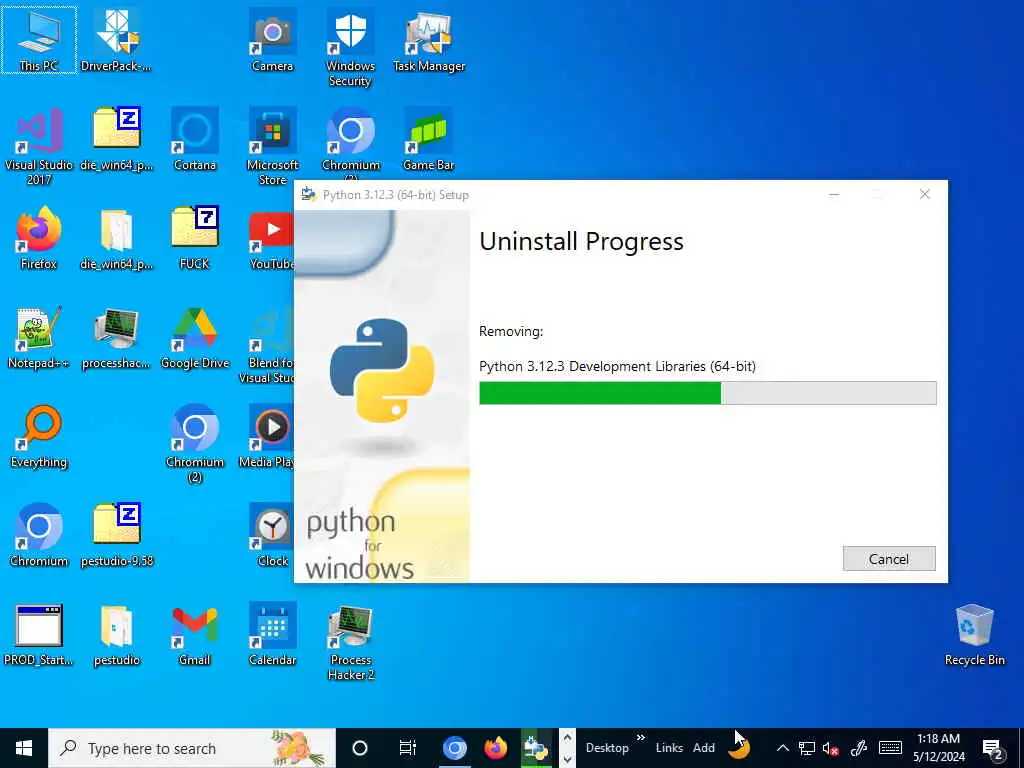Switch to Chromium in taskbar
The image size is (1024, 768).
[455, 748]
